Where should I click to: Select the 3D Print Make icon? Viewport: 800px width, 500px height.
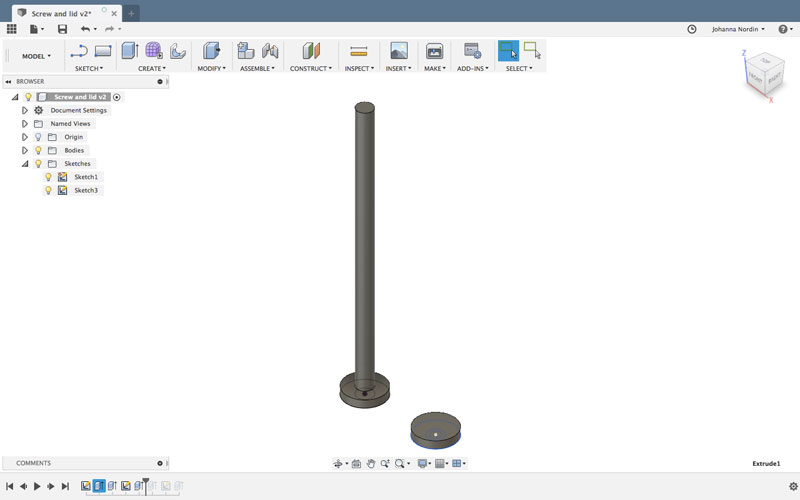[x=434, y=51]
